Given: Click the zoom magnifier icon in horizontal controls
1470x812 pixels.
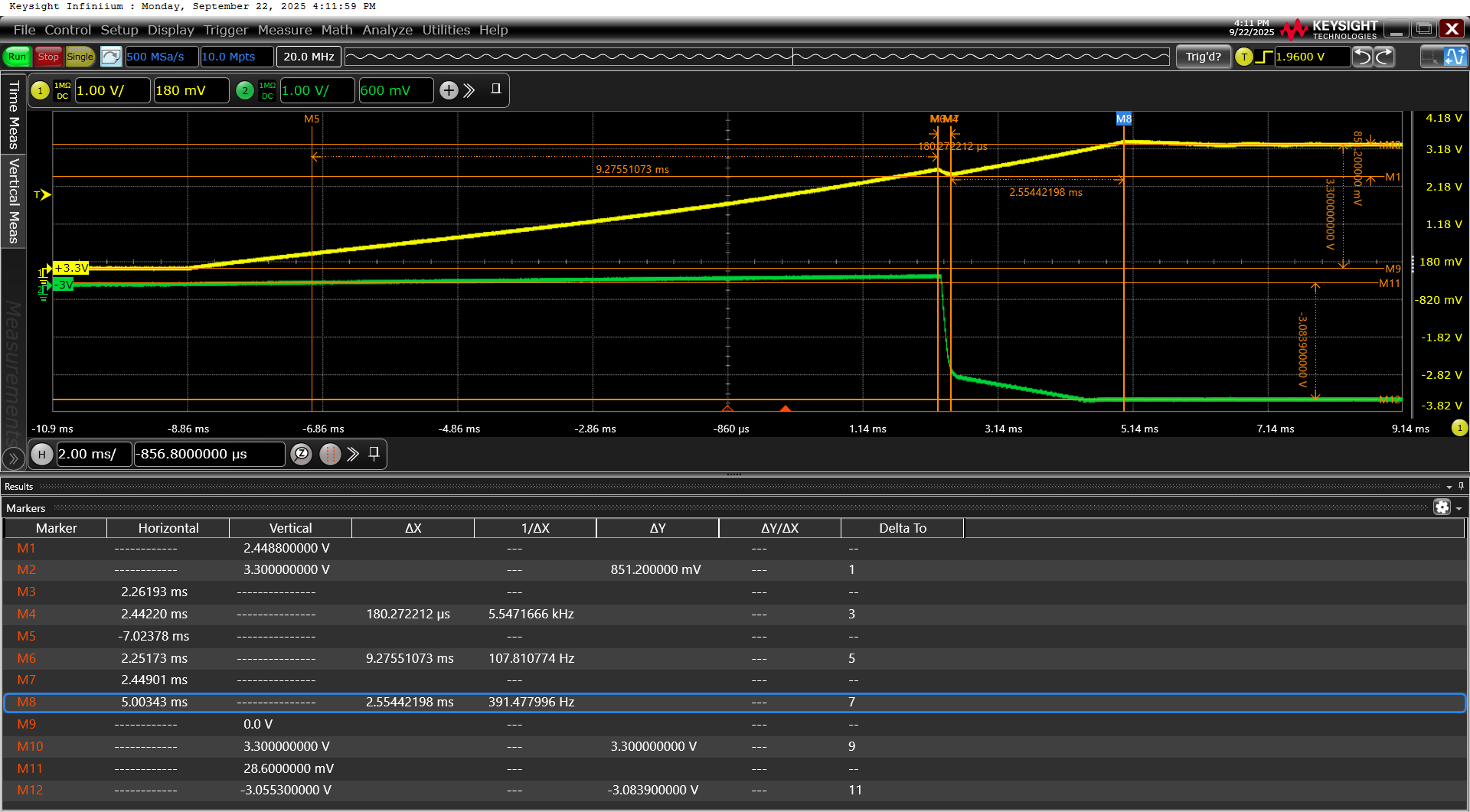Looking at the screenshot, I should [301, 454].
